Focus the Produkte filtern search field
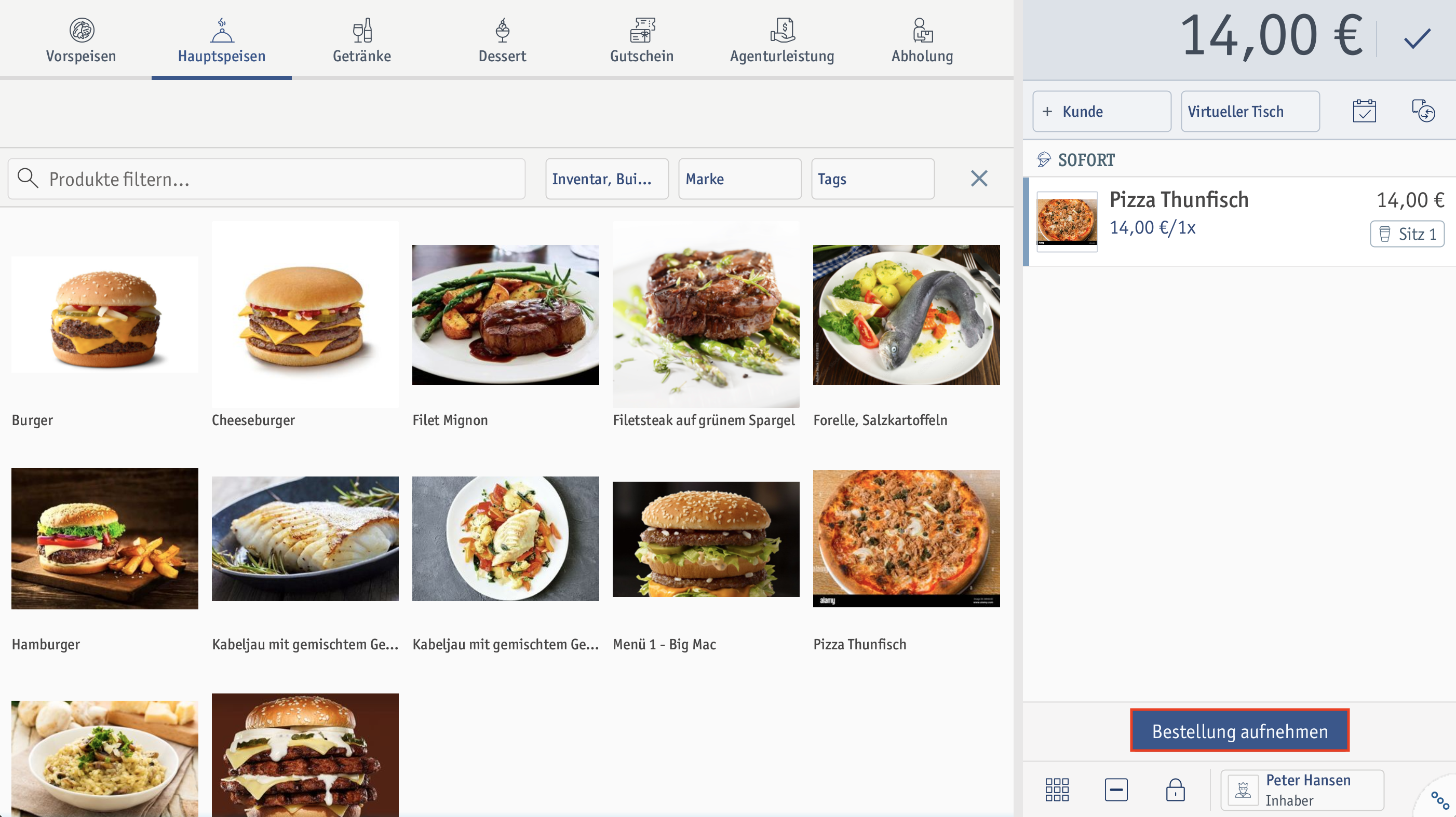1456x817 pixels. [266, 179]
